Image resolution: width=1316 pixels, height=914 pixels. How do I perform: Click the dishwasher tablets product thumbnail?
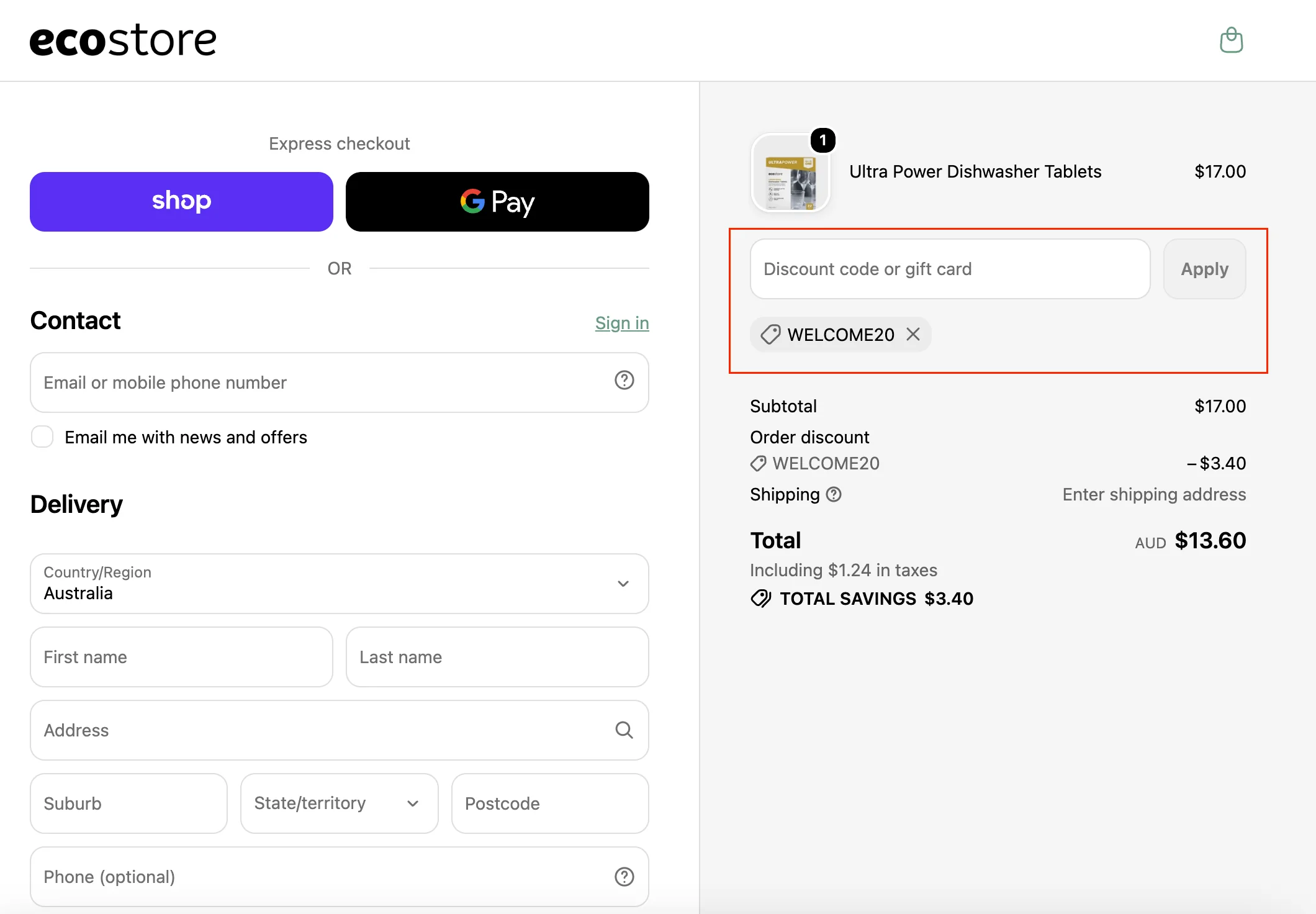pos(790,173)
